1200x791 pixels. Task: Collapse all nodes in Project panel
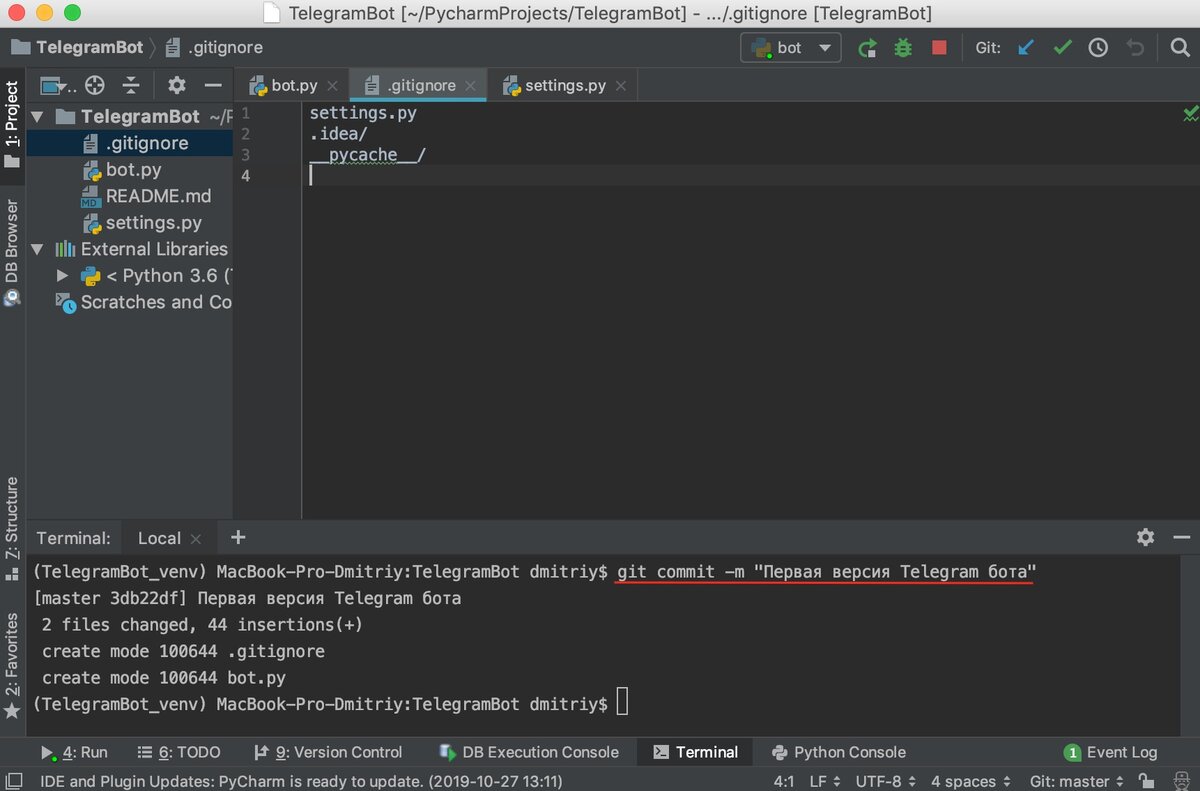point(131,85)
